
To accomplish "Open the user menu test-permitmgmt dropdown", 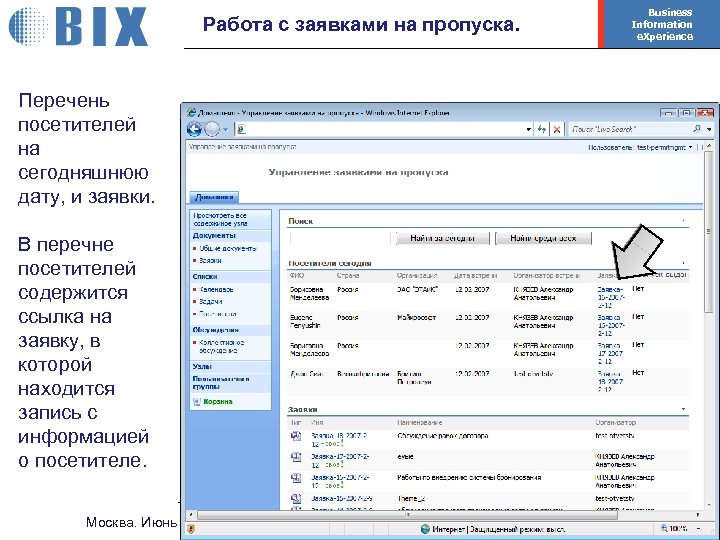I will [x=640, y=147].
